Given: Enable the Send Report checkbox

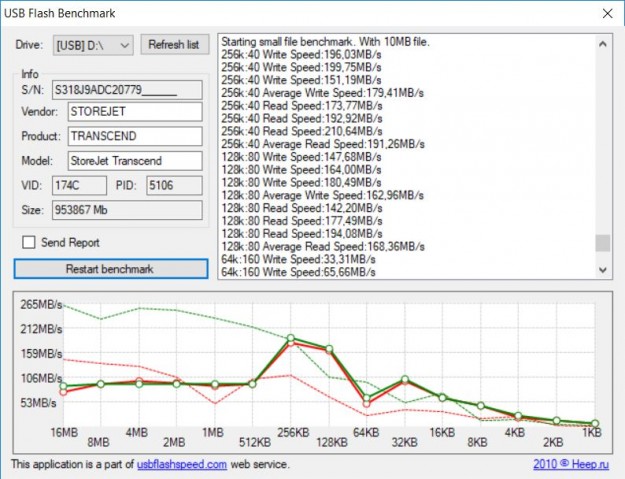Looking at the screenshot, I should tap(28, 242).
